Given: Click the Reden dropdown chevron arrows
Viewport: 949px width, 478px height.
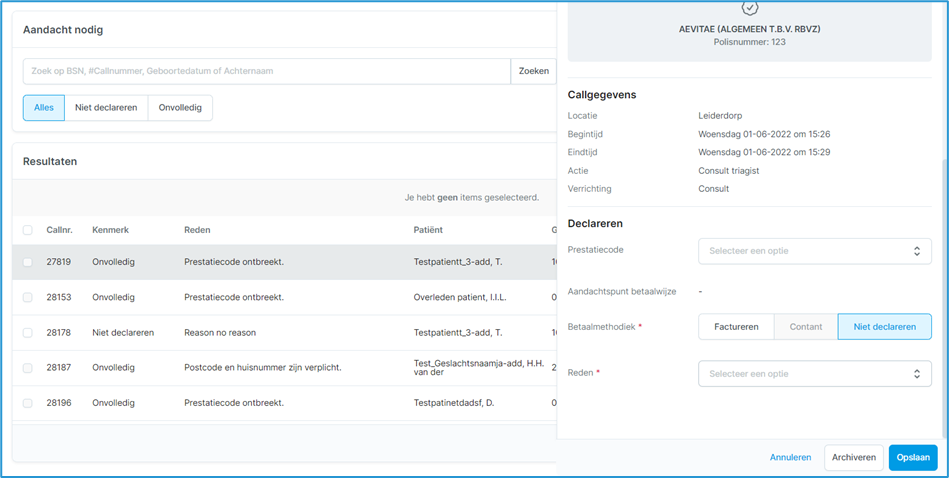Looking at the screenshot, I should coord(916,374).
